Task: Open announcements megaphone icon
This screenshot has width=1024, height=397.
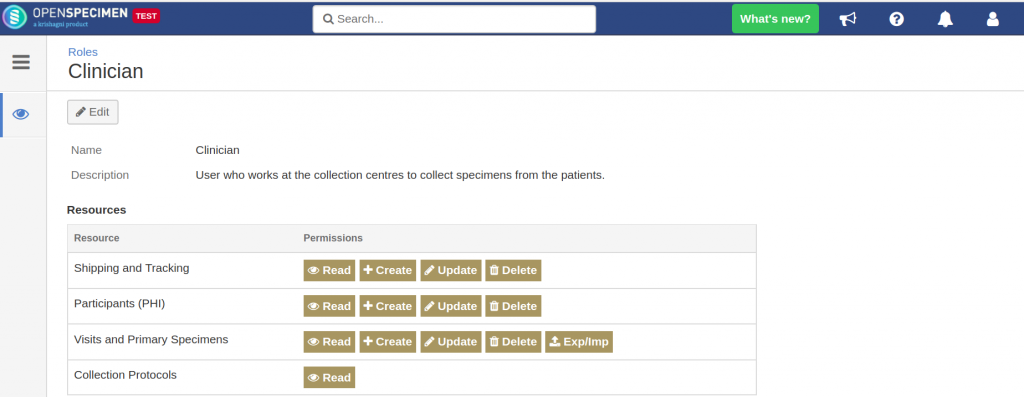Action: coord(848,19)
